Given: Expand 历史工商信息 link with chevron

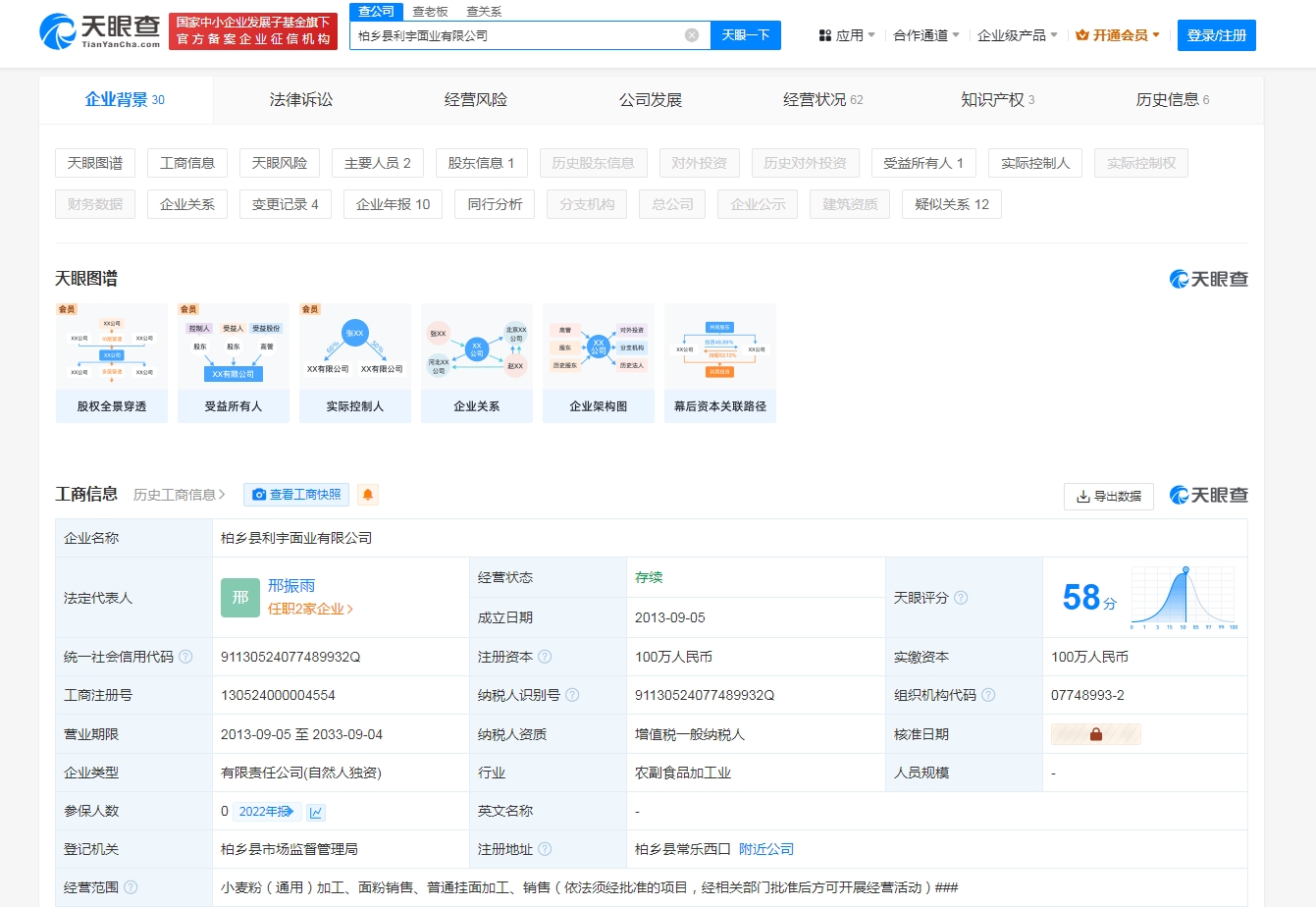Looking at the screenshot, I should click(x=180, y=495).
